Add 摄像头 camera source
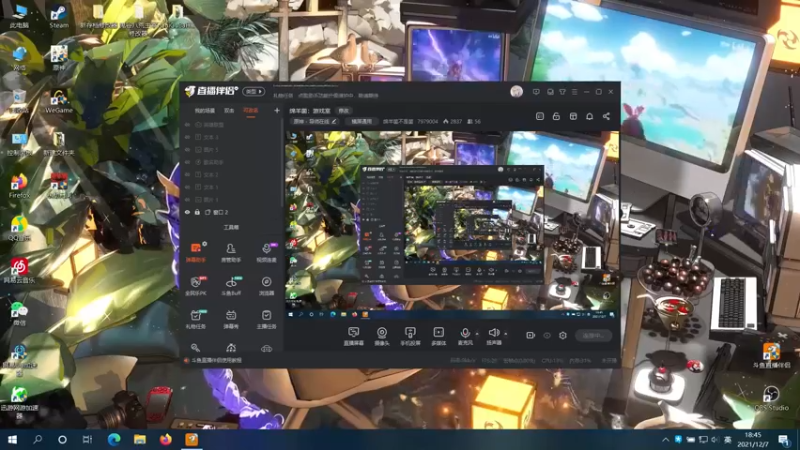 point(382,336)
